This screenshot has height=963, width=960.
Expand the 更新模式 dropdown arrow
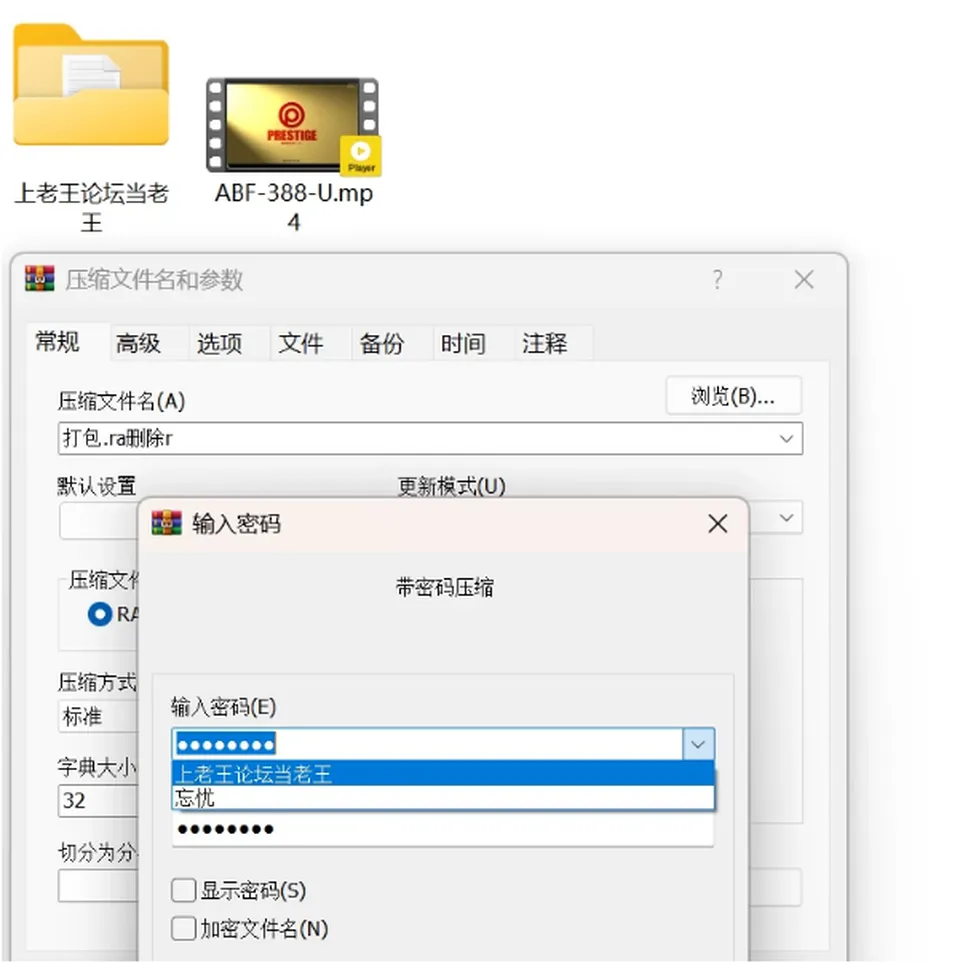[786, 518]
